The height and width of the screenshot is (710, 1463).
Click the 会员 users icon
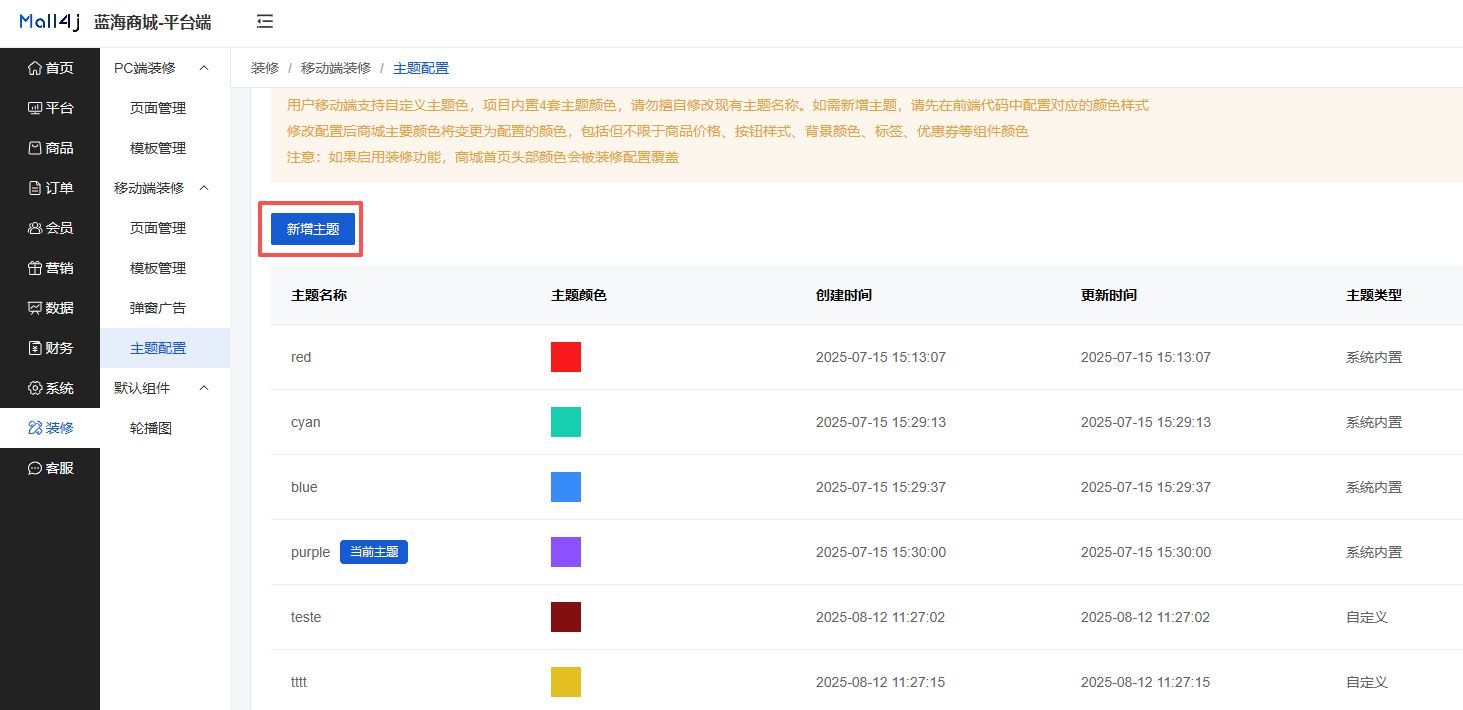tap(35, 228)
